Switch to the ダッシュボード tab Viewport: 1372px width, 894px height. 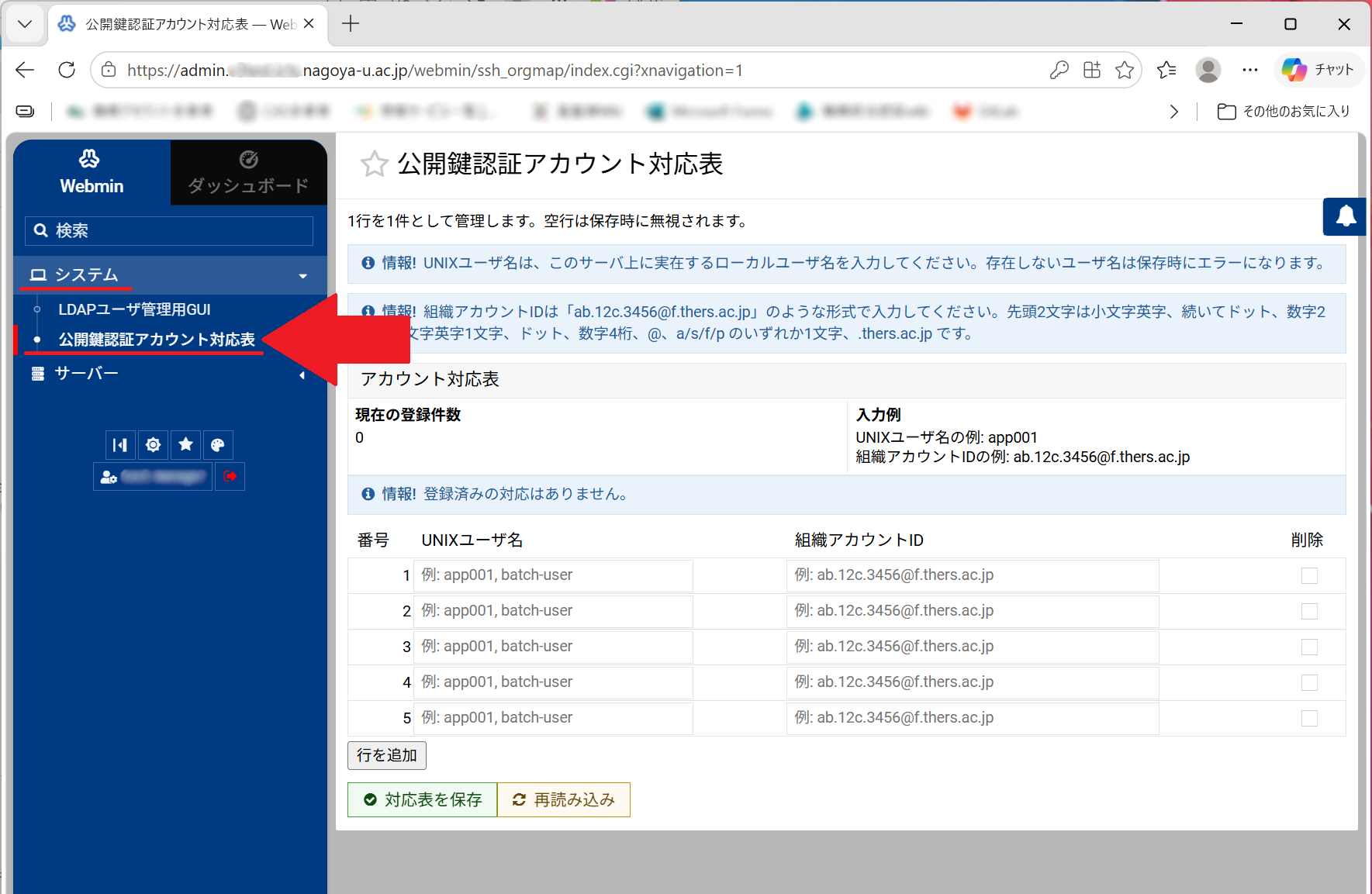(x=248, y=172)
